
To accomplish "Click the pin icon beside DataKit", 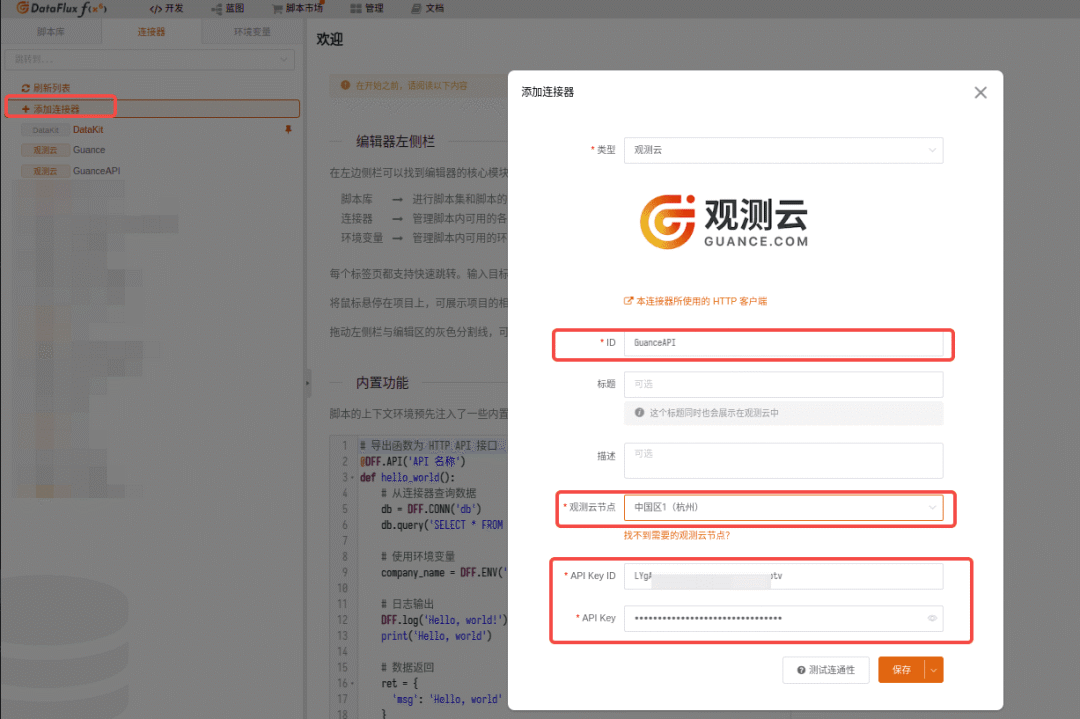I will 288,129.
